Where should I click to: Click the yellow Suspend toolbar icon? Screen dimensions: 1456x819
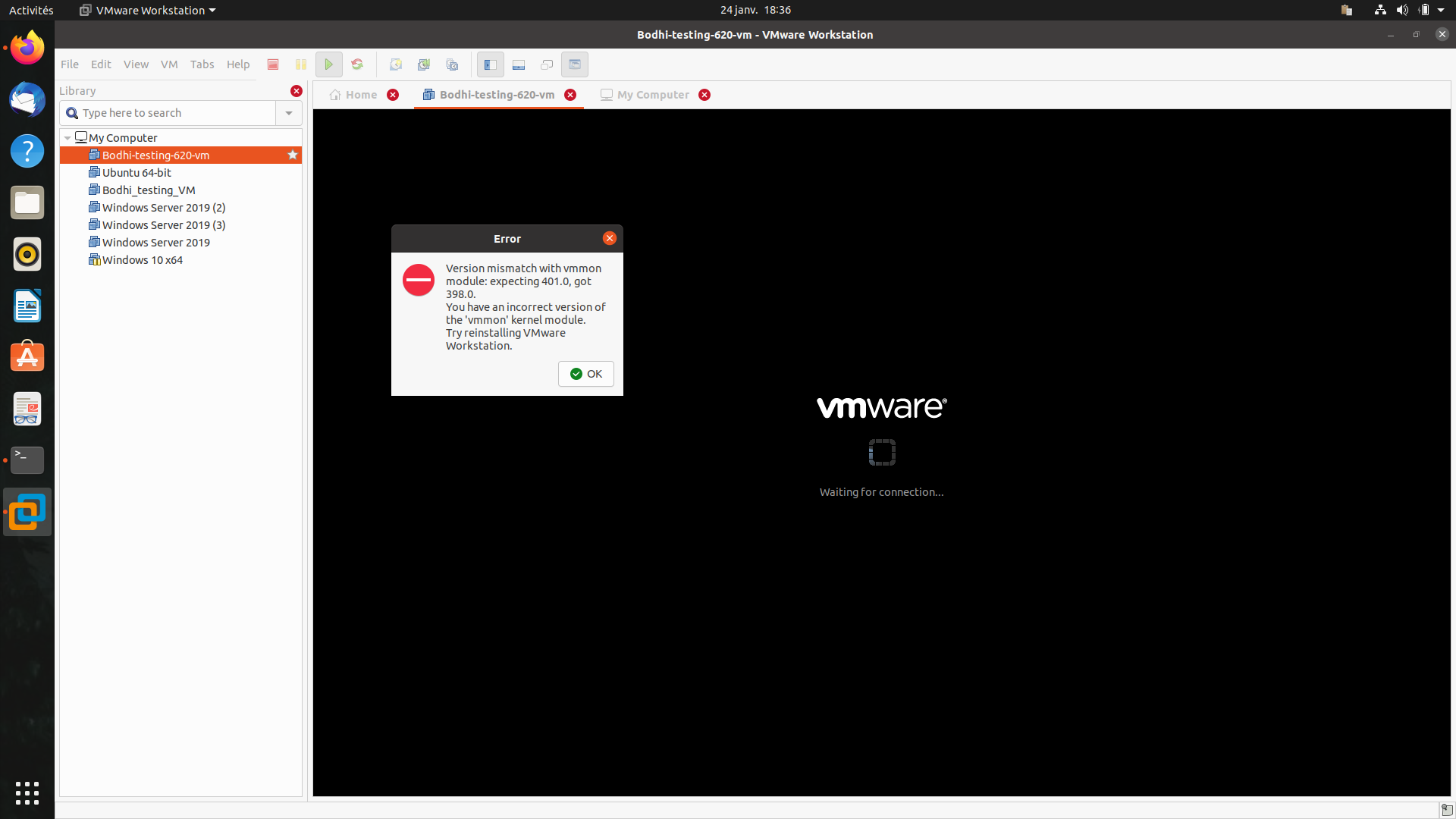[301, 64]
